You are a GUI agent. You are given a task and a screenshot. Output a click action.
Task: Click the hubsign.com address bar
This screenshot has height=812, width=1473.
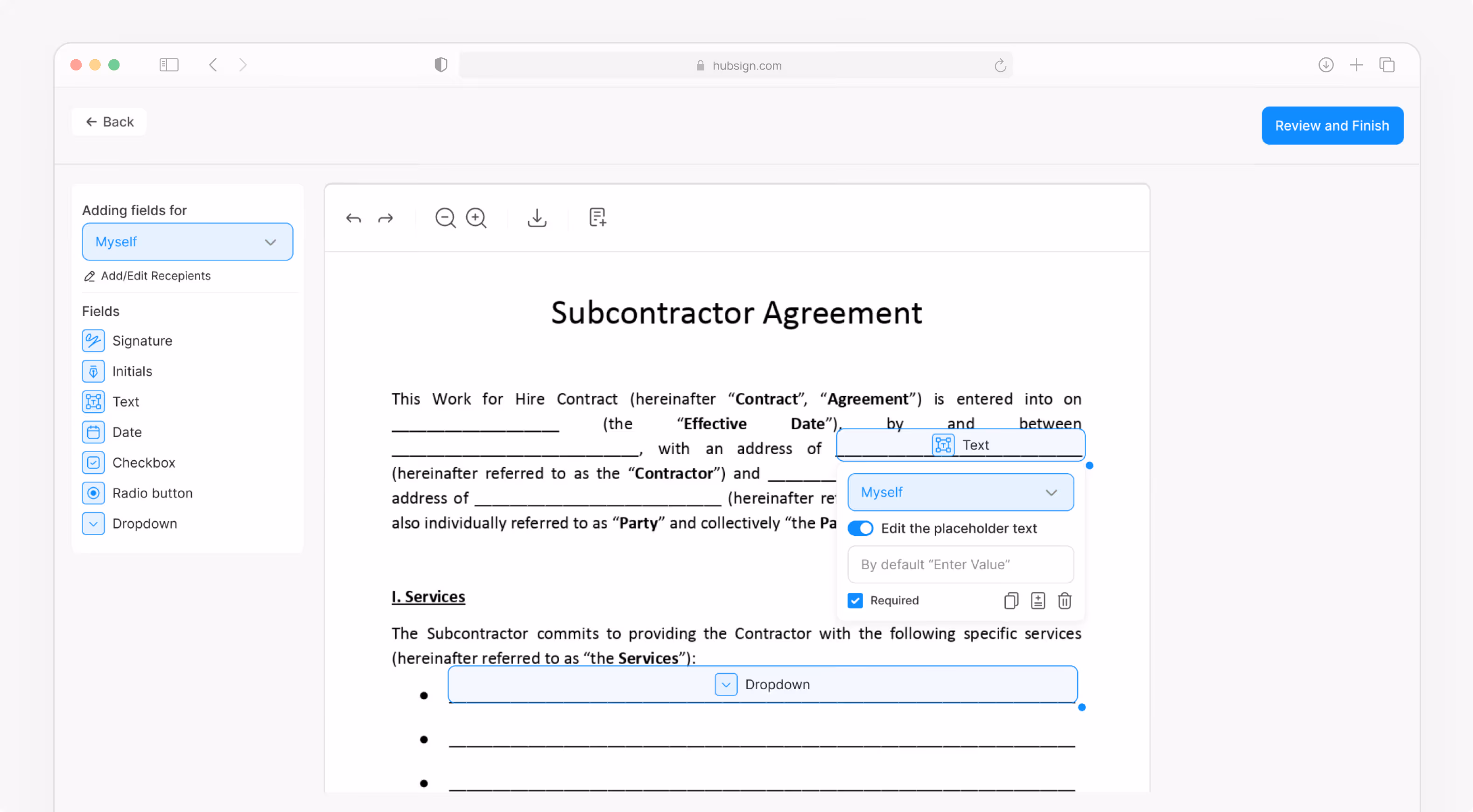click(x=736, y=65)
